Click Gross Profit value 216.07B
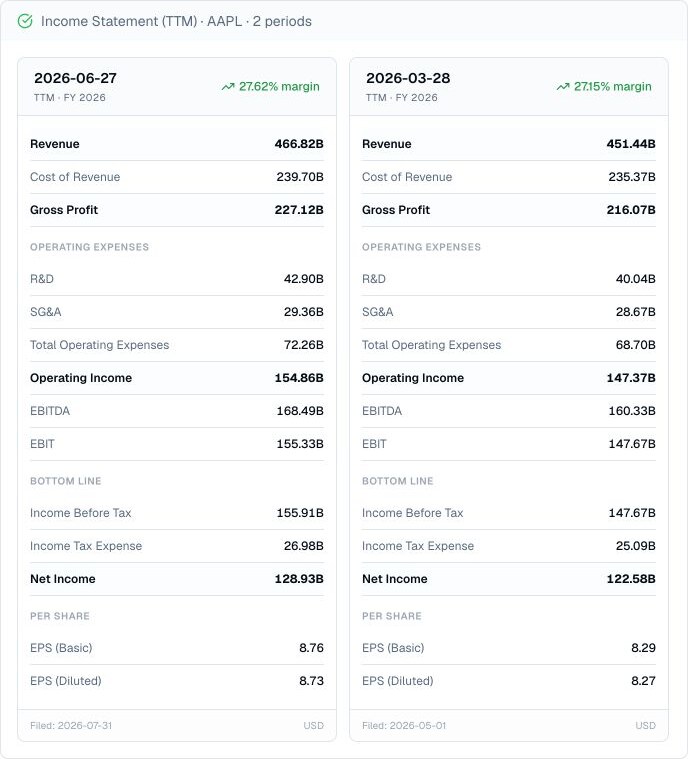 [631, 210]
